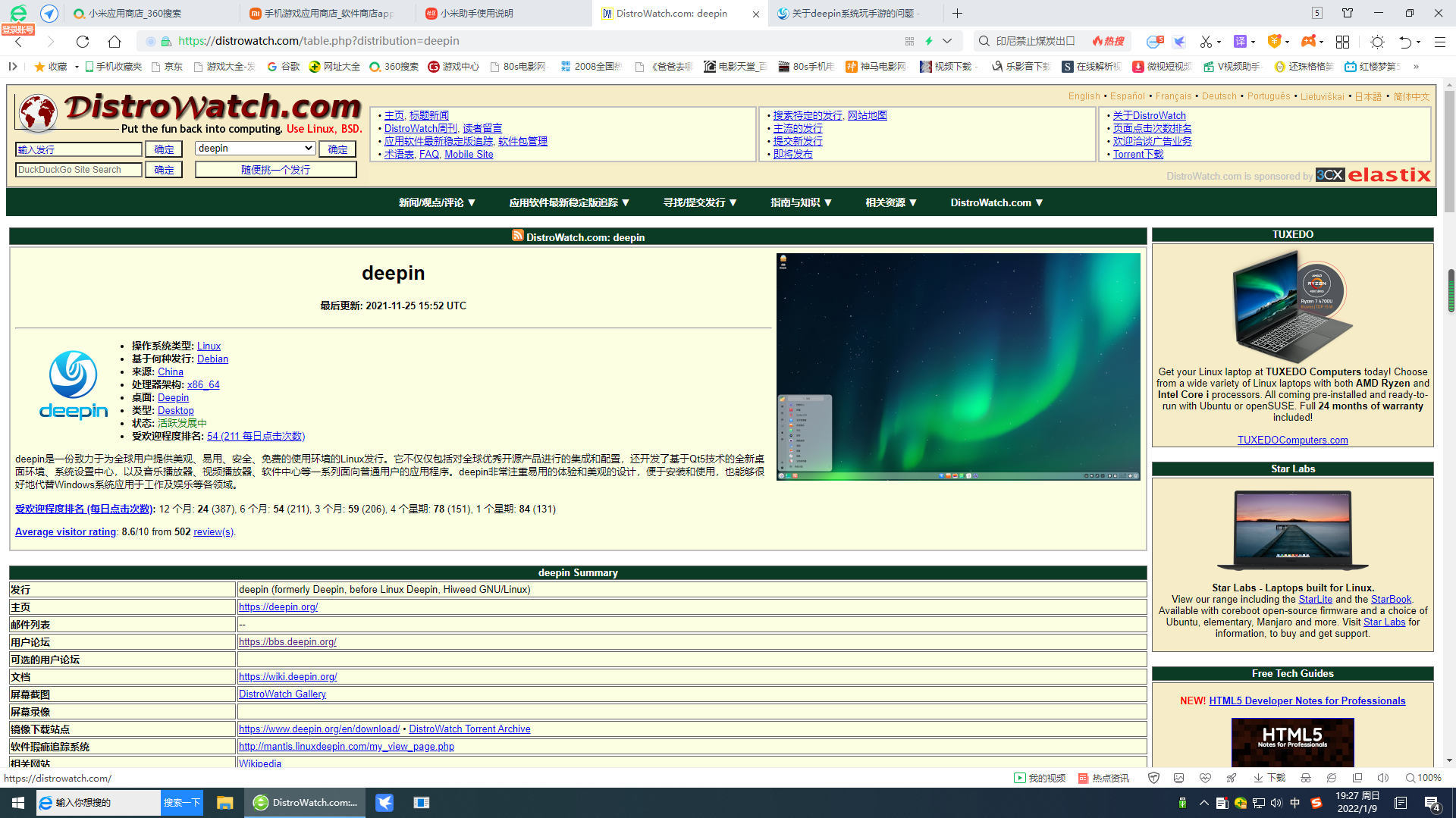Open the TUXEDOComputers.com link
This screenshot has height=818, width=1456.
pyautogui.click(x=1292, y=440)
